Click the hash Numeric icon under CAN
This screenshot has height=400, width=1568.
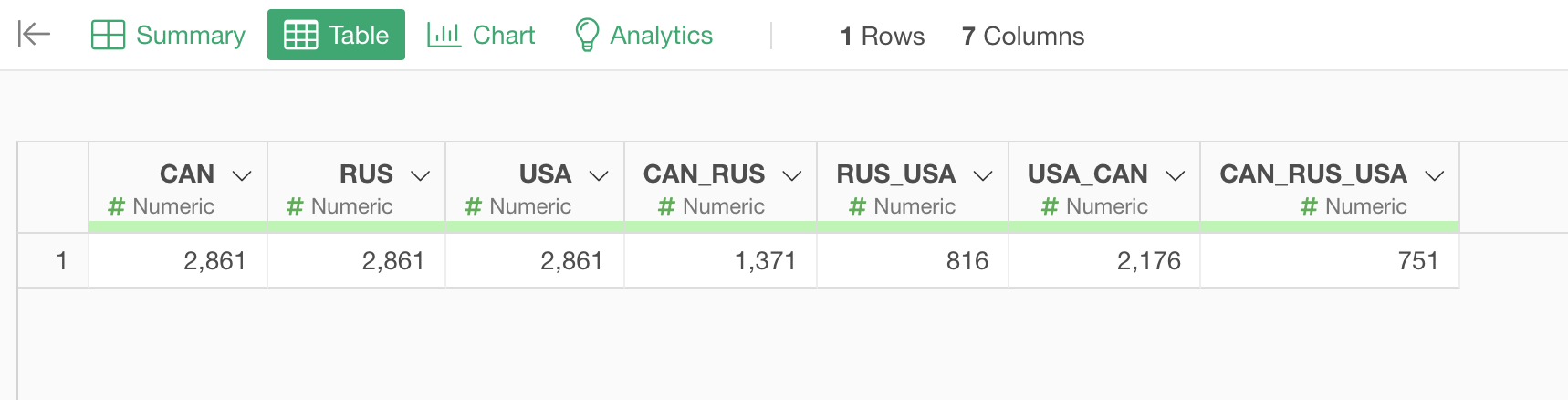pyautogui.click(x=116, y=206)
